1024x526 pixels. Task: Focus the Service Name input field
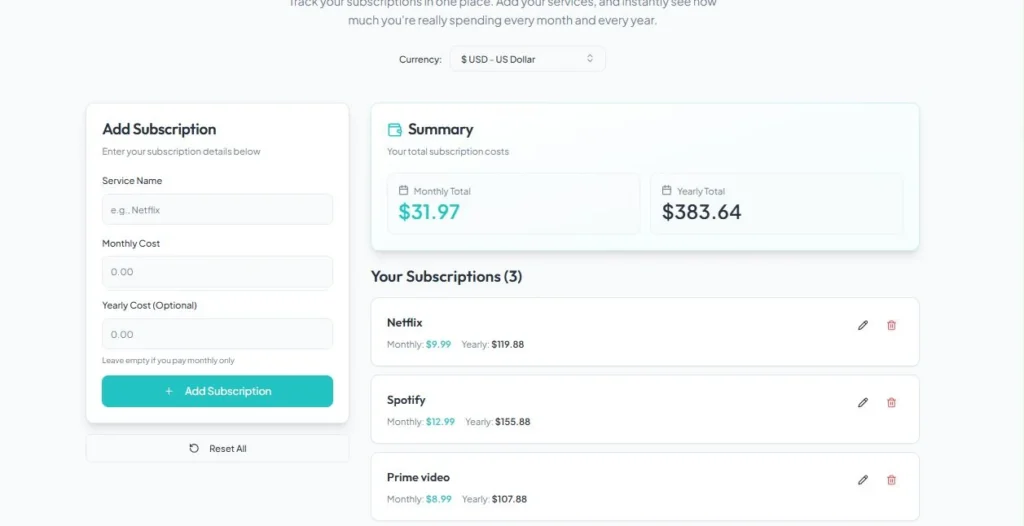[217, 210]
